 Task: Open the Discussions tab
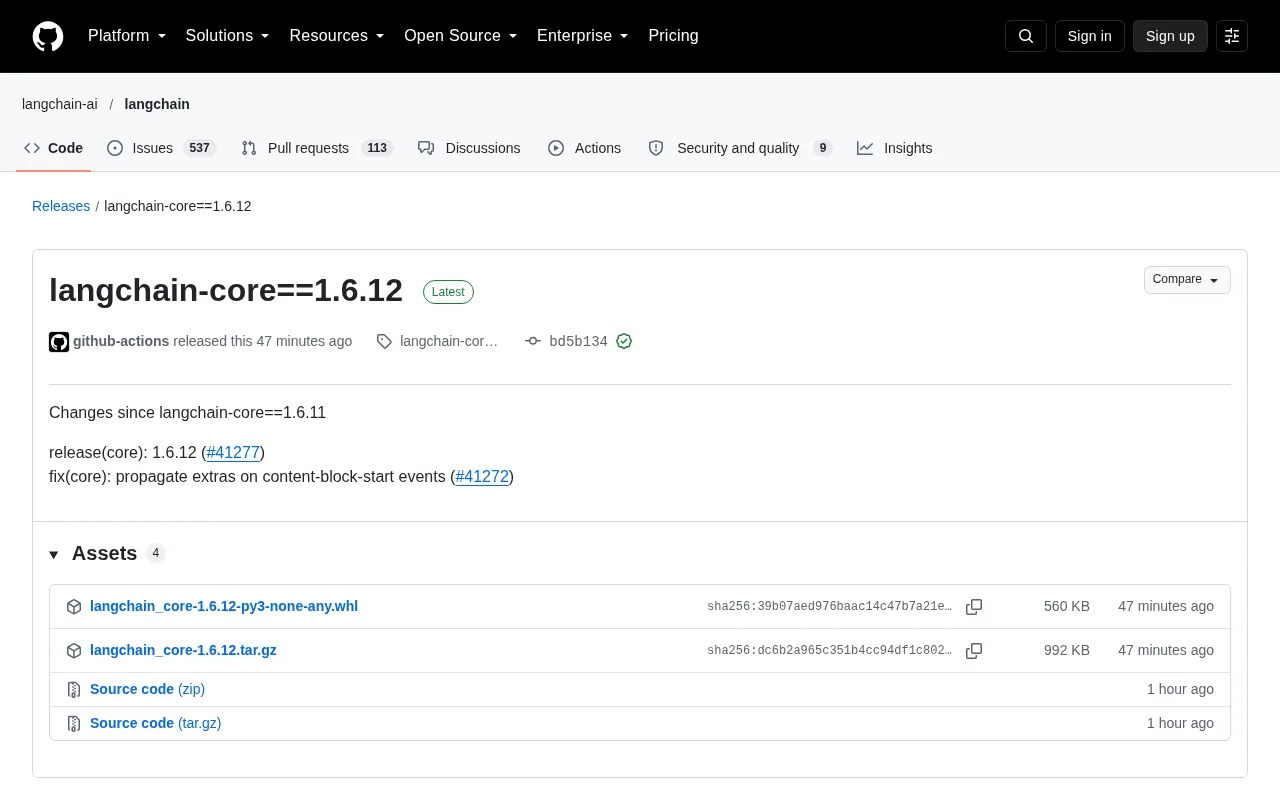click(x=469, y=148)
